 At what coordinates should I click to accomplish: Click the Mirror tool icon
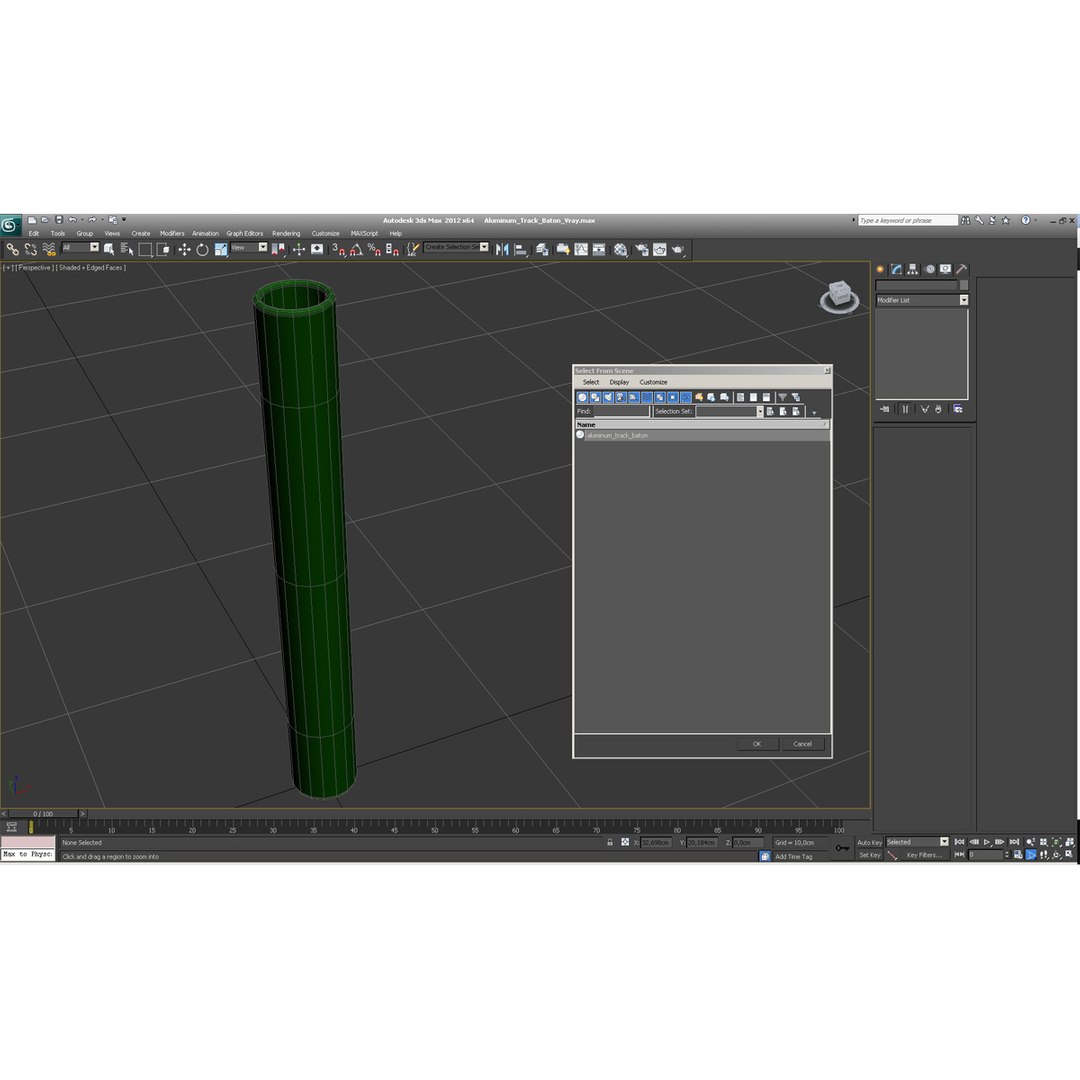(502, 249)
